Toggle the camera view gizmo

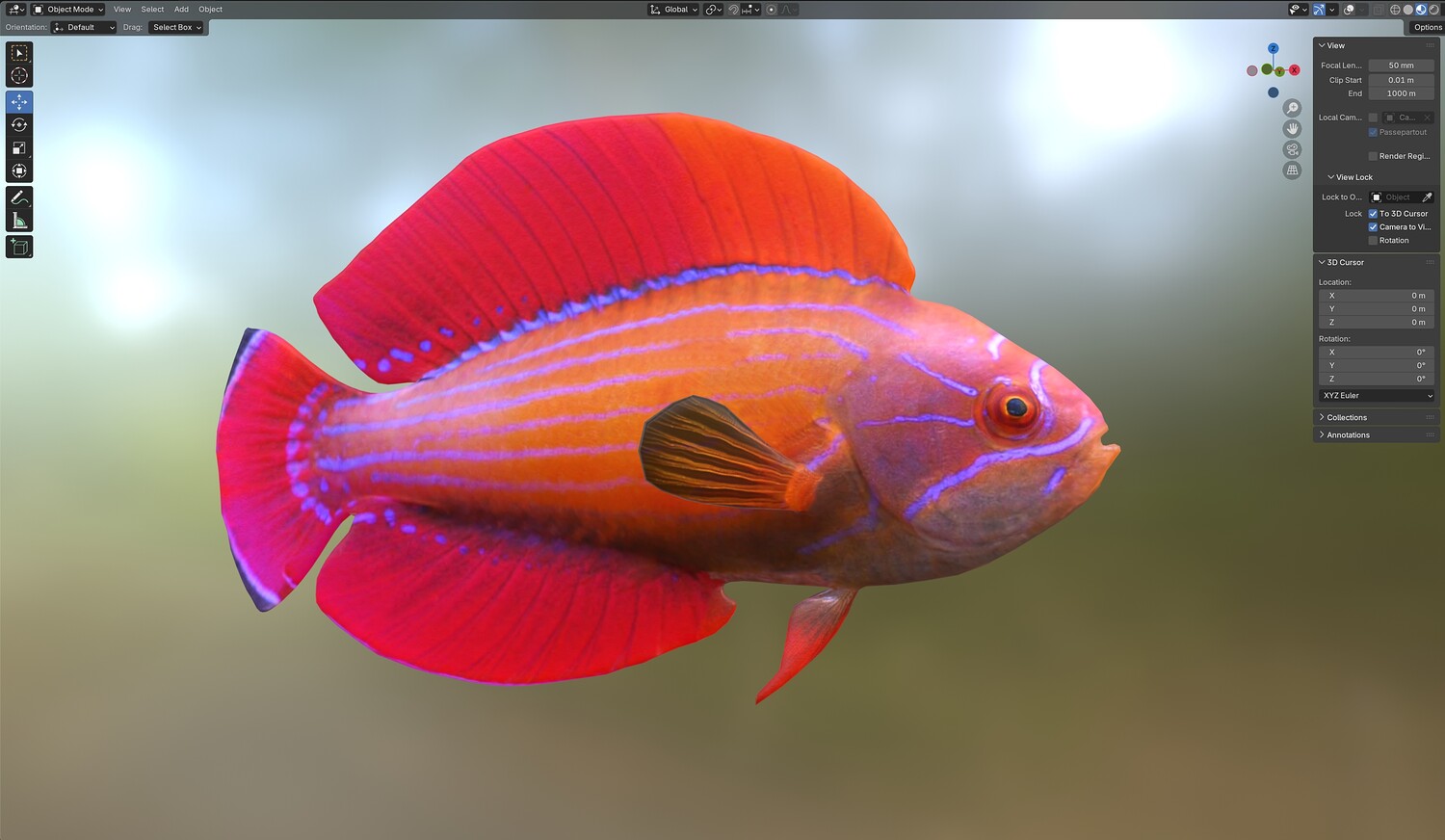[1293, 149]
